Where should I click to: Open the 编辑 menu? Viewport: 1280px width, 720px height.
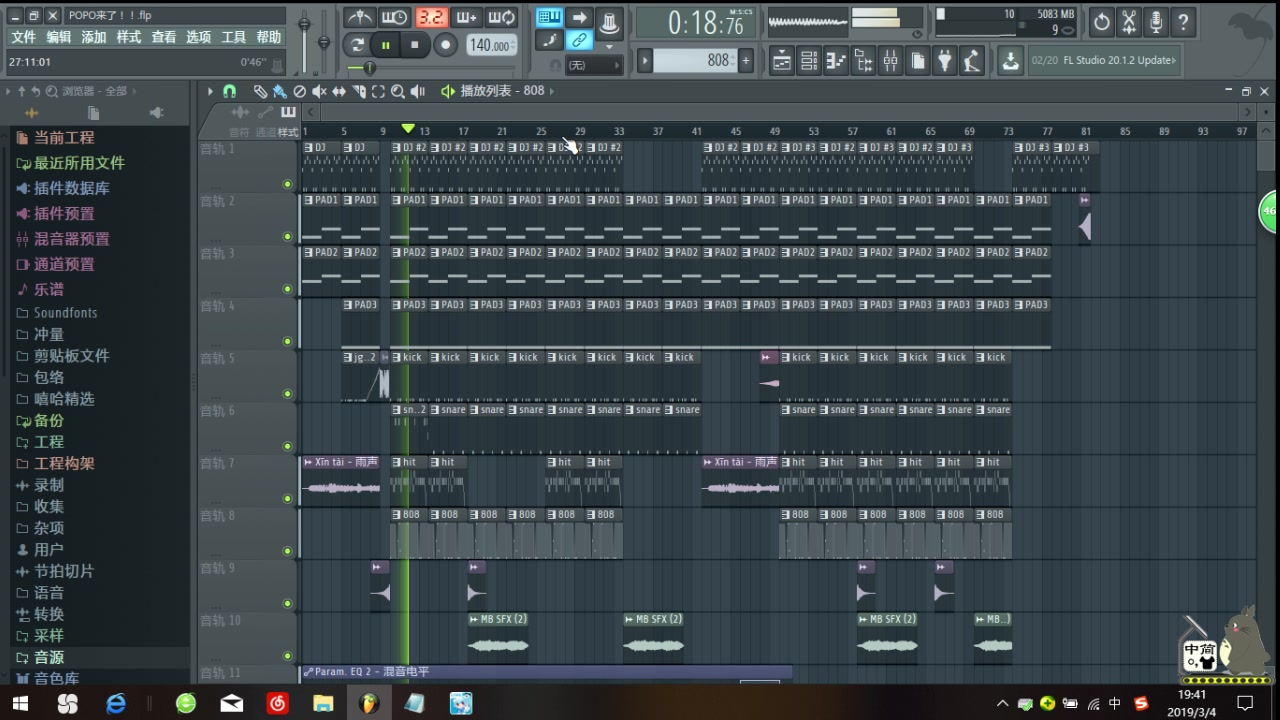click(59, 37)
